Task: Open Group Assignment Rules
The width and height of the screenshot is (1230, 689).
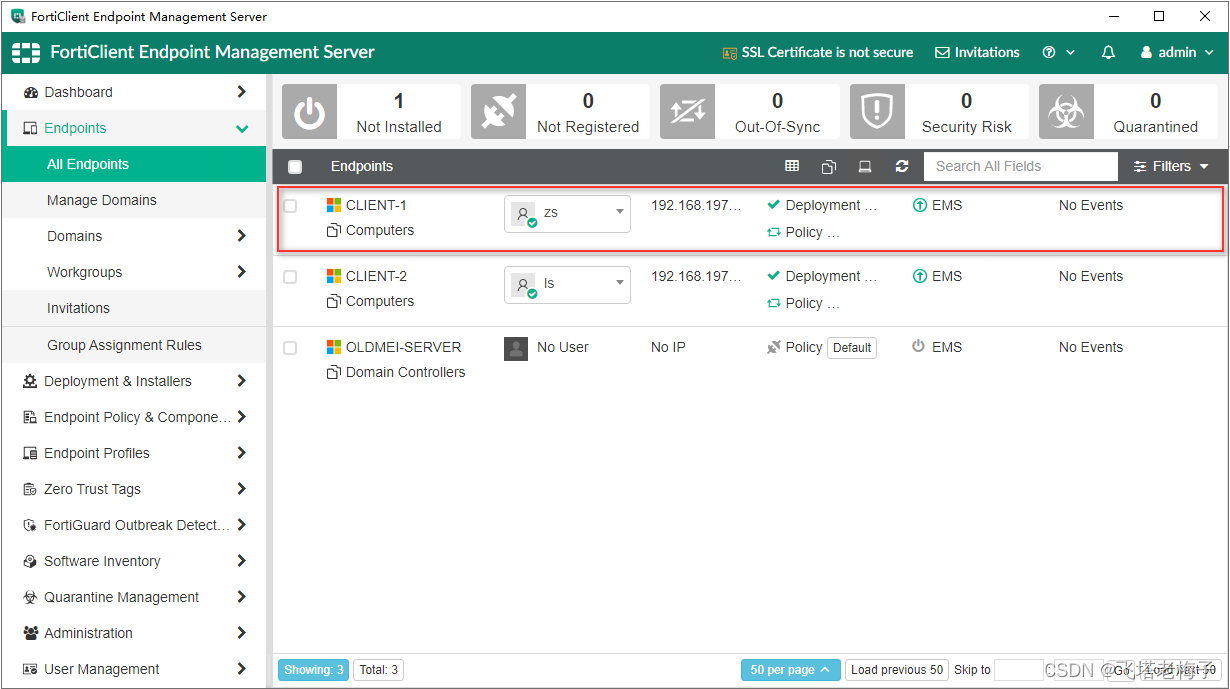Action: pyautogui.click(x=134, y=345)
